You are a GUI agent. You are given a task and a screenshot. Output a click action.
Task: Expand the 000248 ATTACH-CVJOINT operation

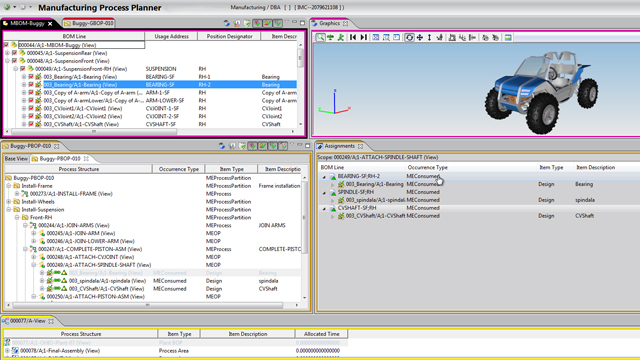(x=33, y=257)
